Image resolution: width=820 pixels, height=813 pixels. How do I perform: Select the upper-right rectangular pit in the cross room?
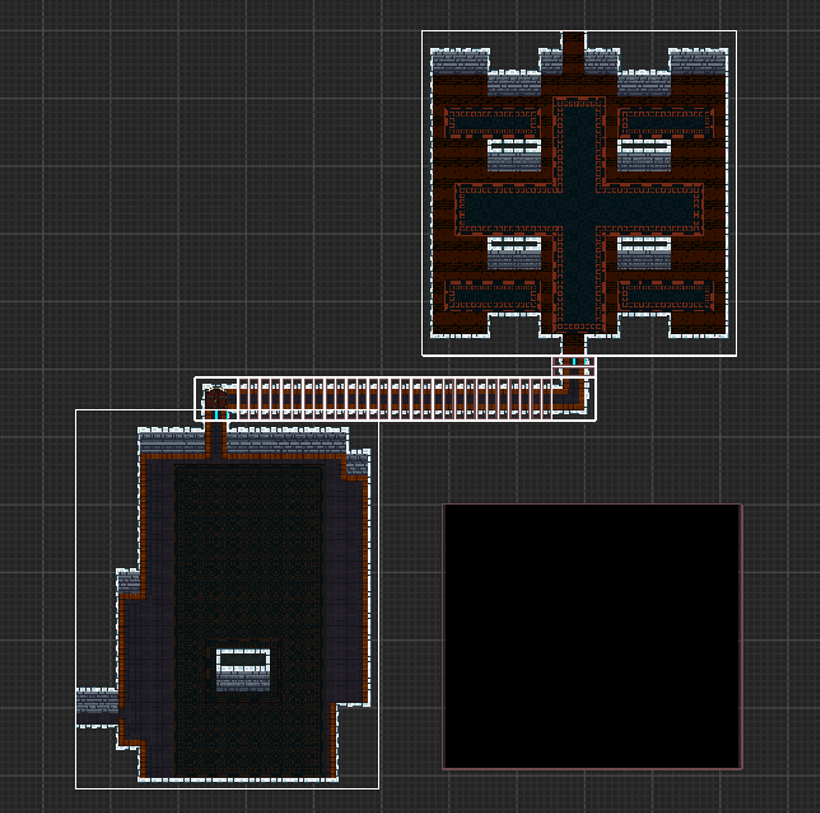pos(666,121)
